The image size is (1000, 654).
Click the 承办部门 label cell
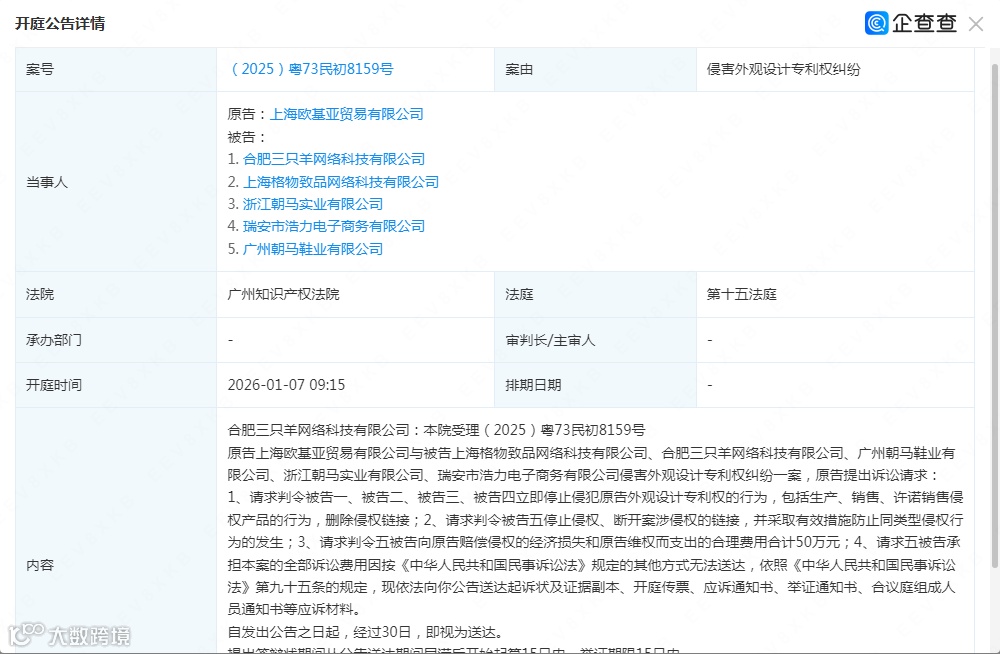click(116, 340)
